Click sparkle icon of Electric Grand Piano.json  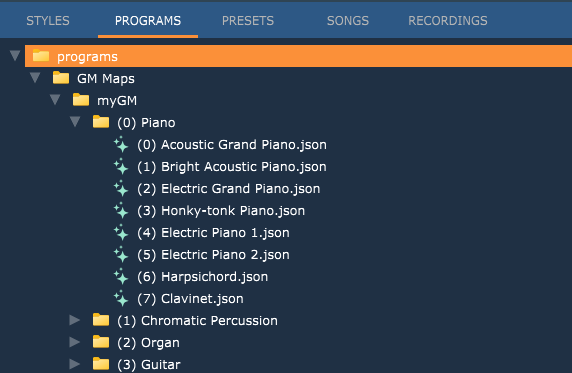tap(121, 189)
